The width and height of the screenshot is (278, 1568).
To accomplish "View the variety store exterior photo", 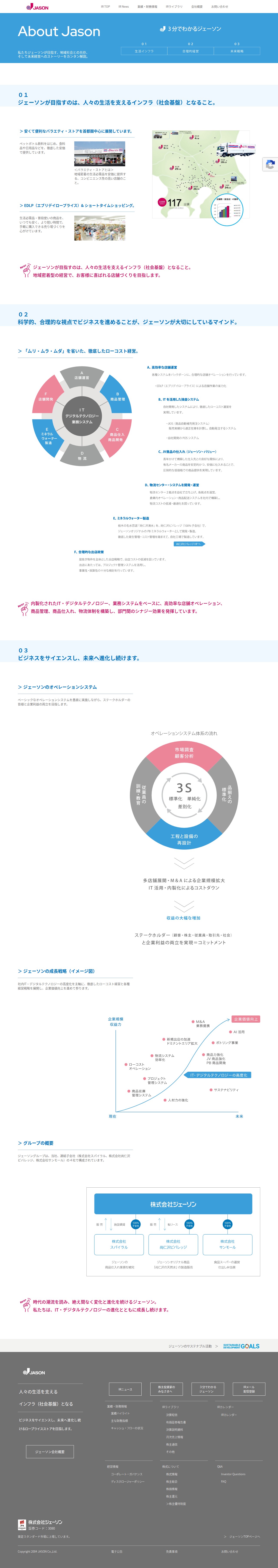I will 100,154.
